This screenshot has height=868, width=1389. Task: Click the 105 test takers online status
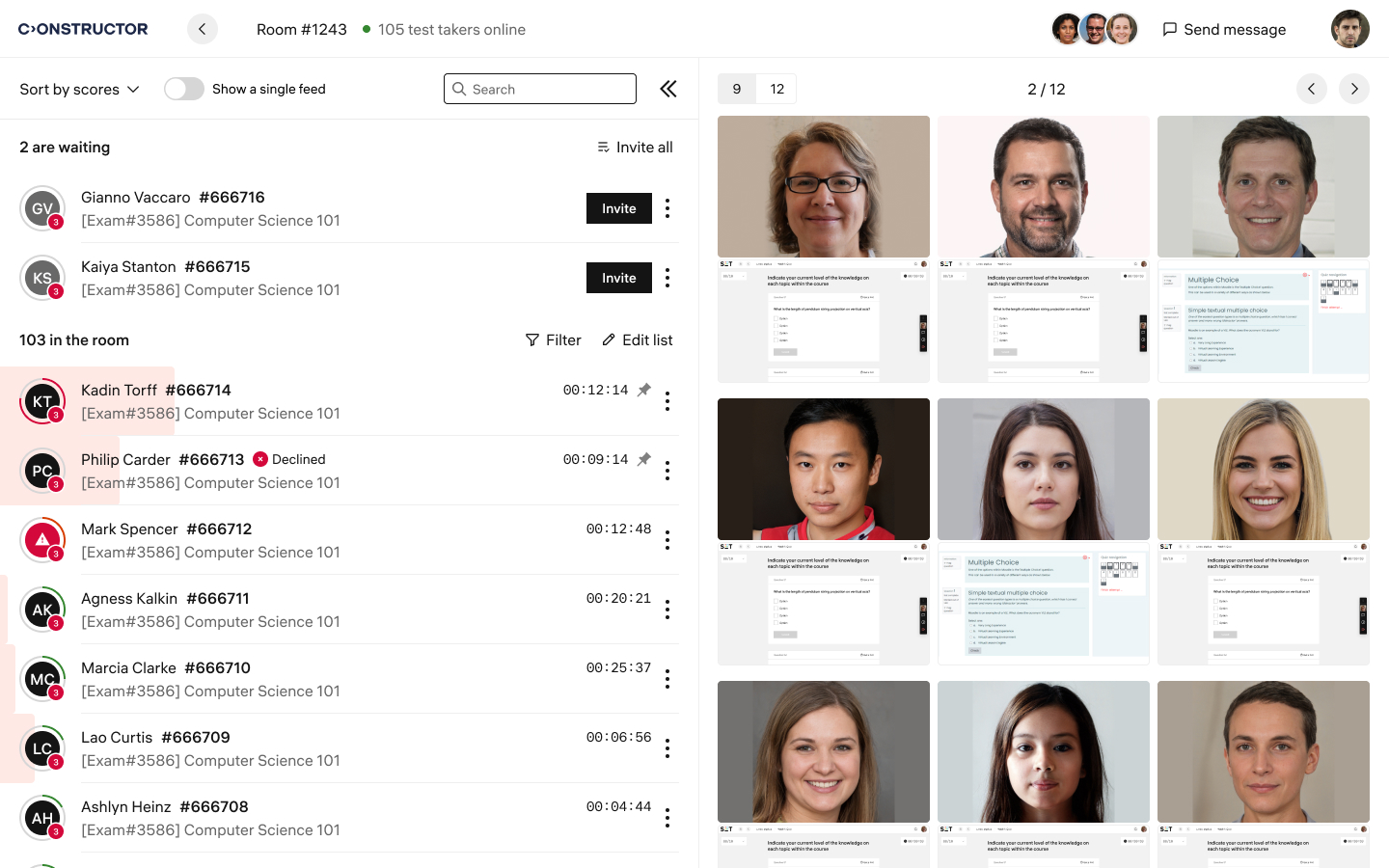pos(444,29)
